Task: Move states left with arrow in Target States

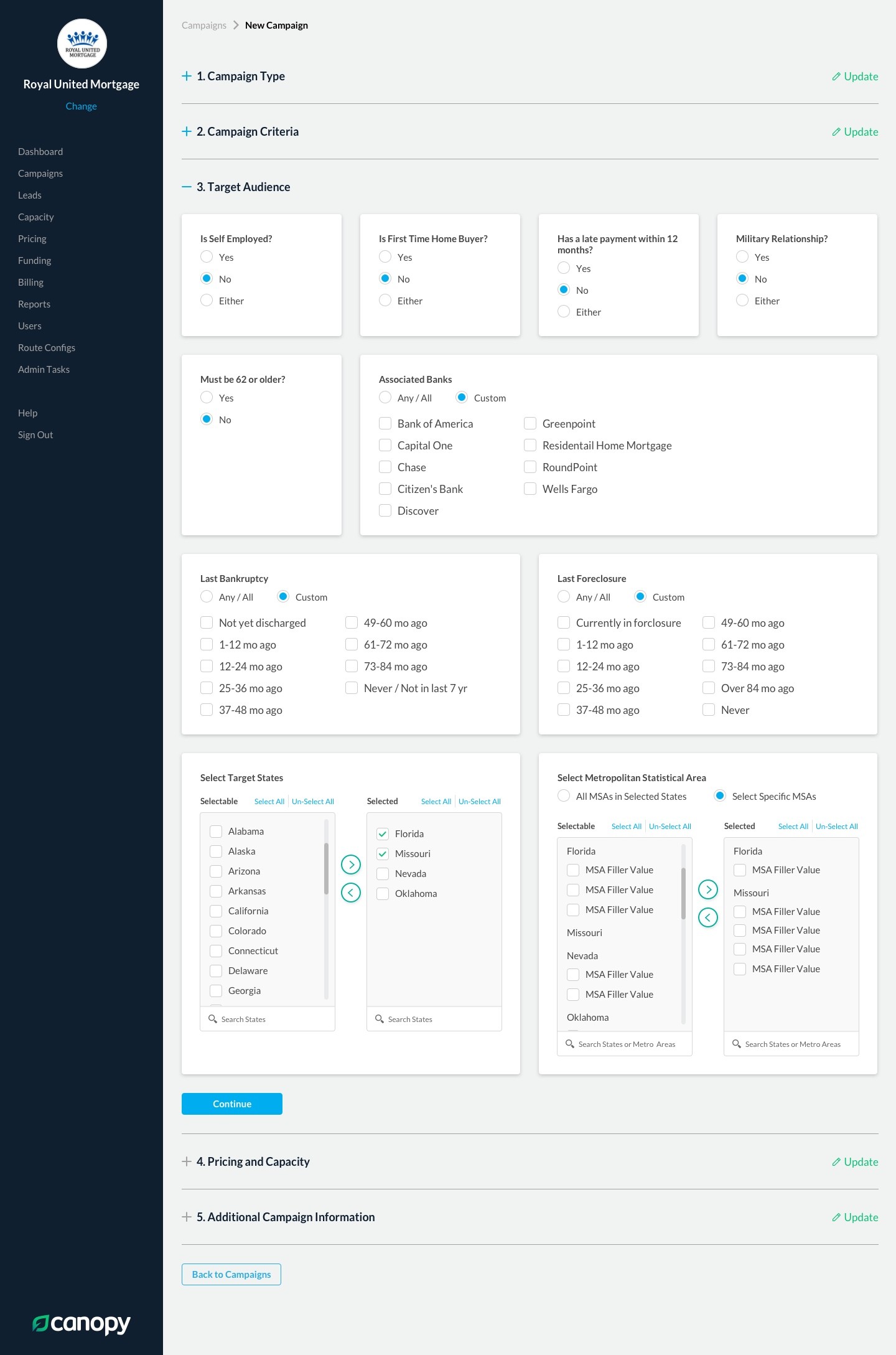Action: pyautogui.click(x=351, y=893)
